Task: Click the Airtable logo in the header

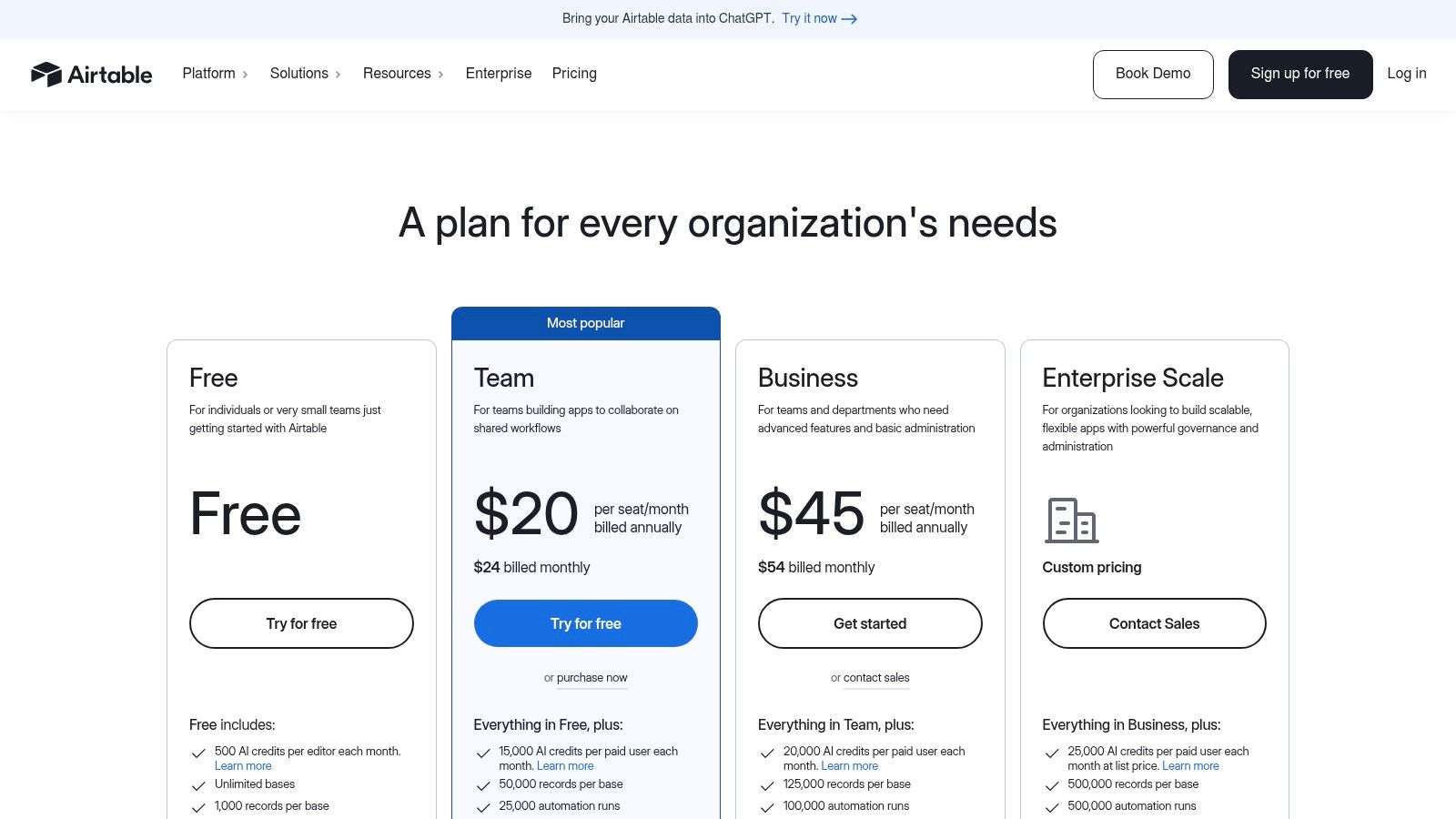Action: coord(91,74)
